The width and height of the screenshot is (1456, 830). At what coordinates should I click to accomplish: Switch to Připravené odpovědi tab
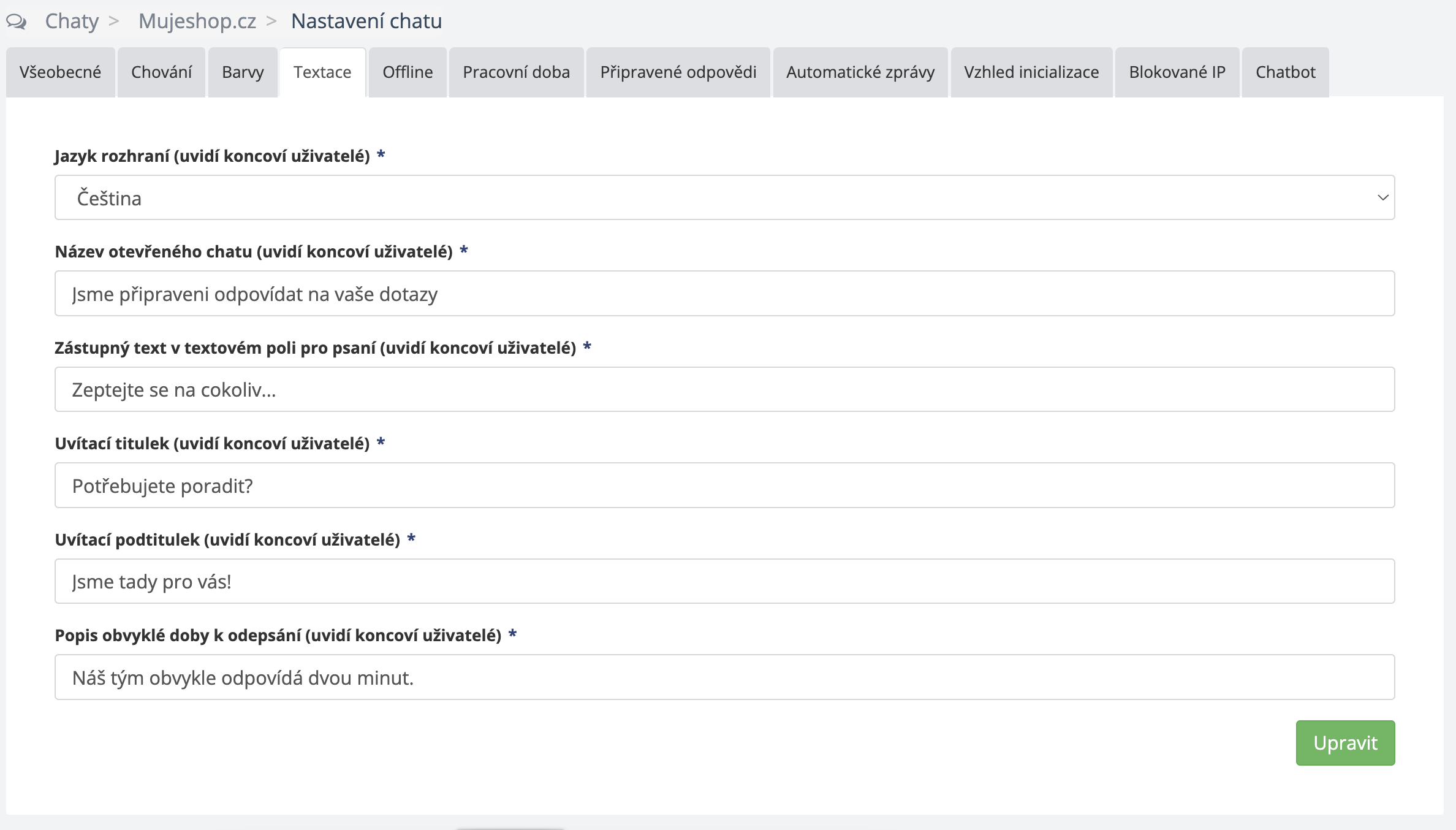click(x=678, y=72)
